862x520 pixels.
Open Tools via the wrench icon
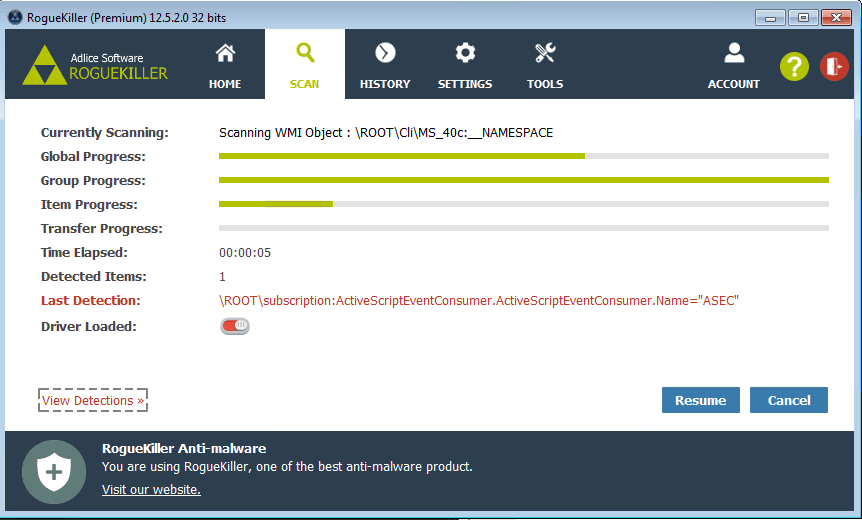(x=545, y=53)
